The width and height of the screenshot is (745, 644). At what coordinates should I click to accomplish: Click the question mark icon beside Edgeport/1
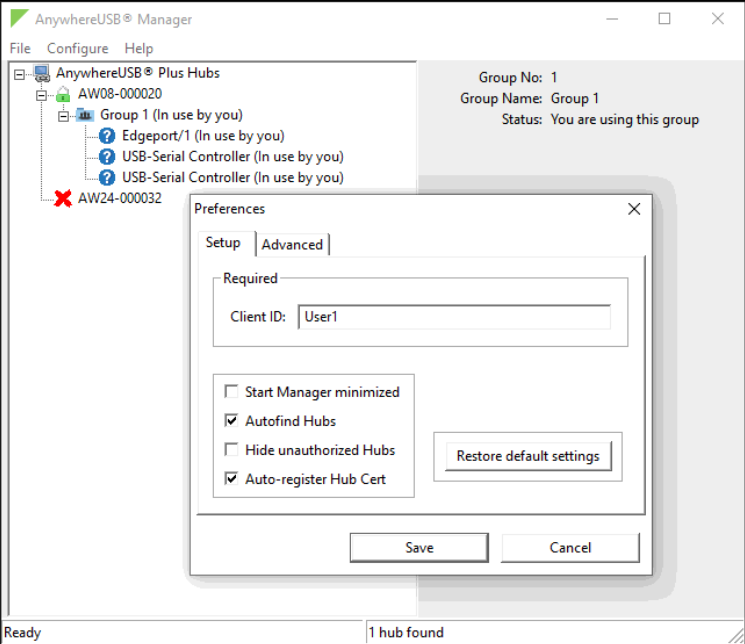click(107, 136)
